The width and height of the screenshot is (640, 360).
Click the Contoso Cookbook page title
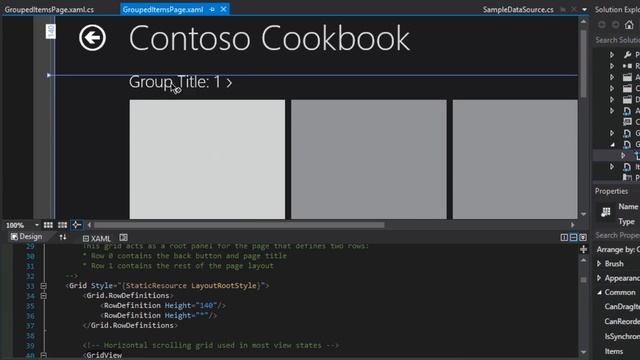tap(269, 38)
